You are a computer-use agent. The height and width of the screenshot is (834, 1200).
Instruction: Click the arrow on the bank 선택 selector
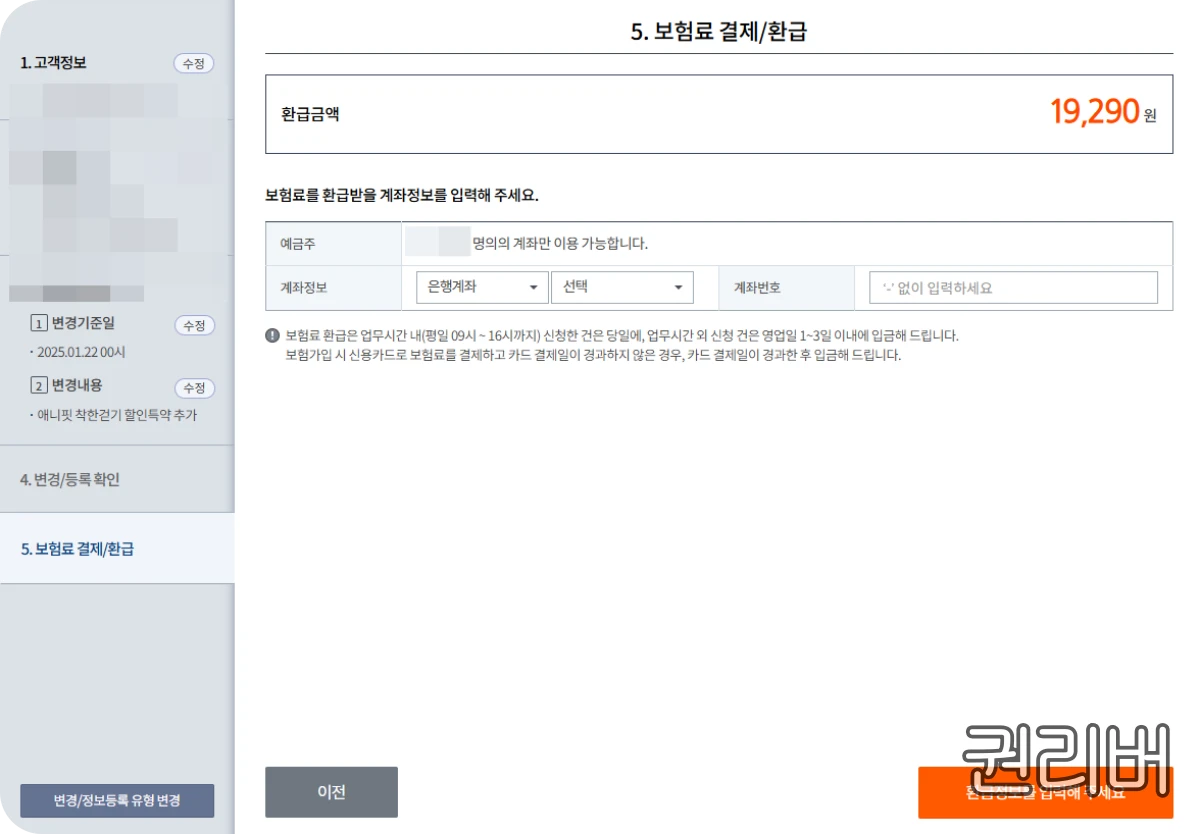(679, 287)
